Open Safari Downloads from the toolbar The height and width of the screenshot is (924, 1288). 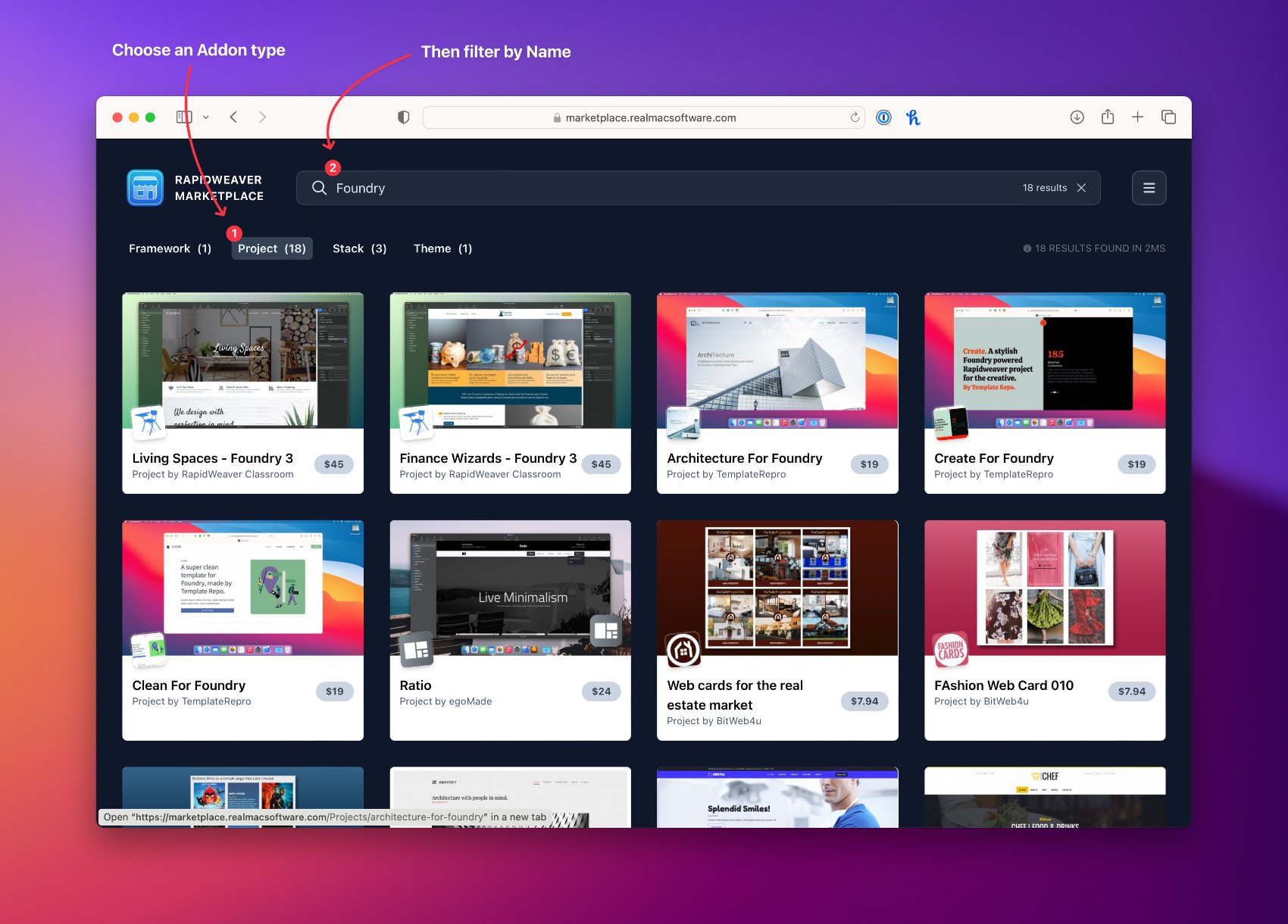1077,117
